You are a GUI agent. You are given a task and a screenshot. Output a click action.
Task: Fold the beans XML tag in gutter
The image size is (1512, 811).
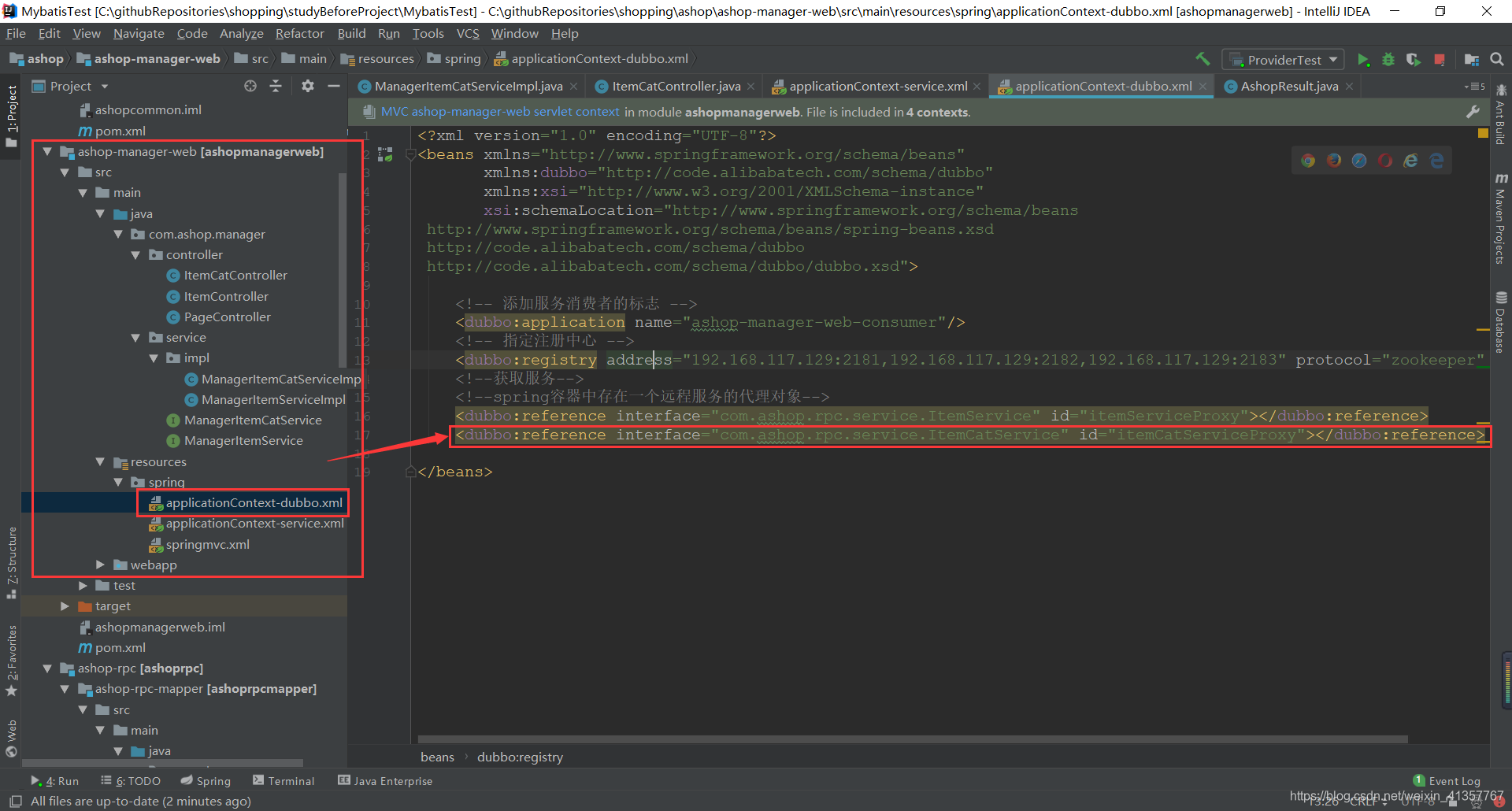(410, 155)
